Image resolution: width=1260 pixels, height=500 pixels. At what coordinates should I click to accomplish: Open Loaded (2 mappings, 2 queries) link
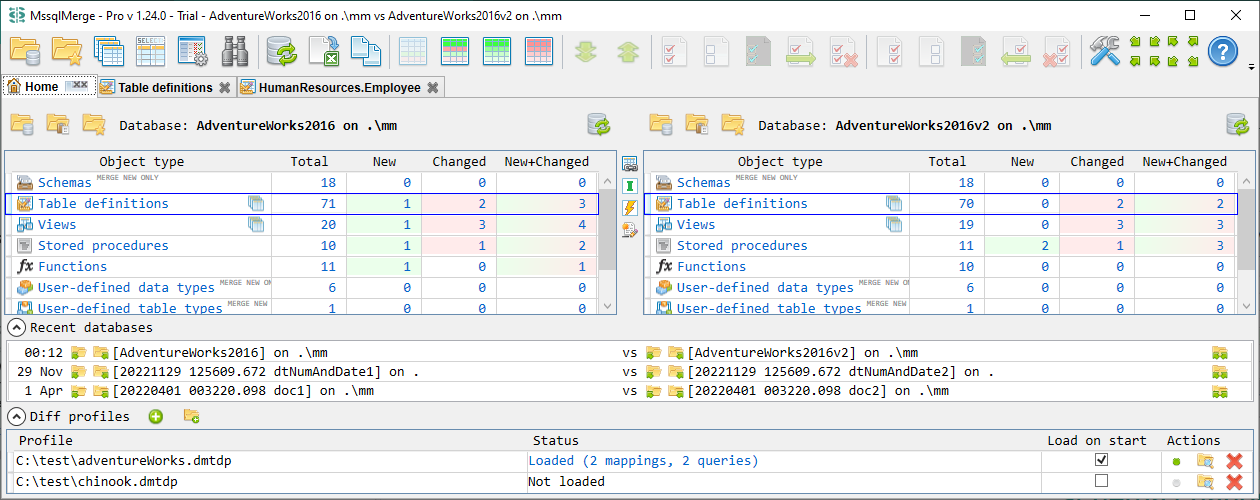[643, 461]
